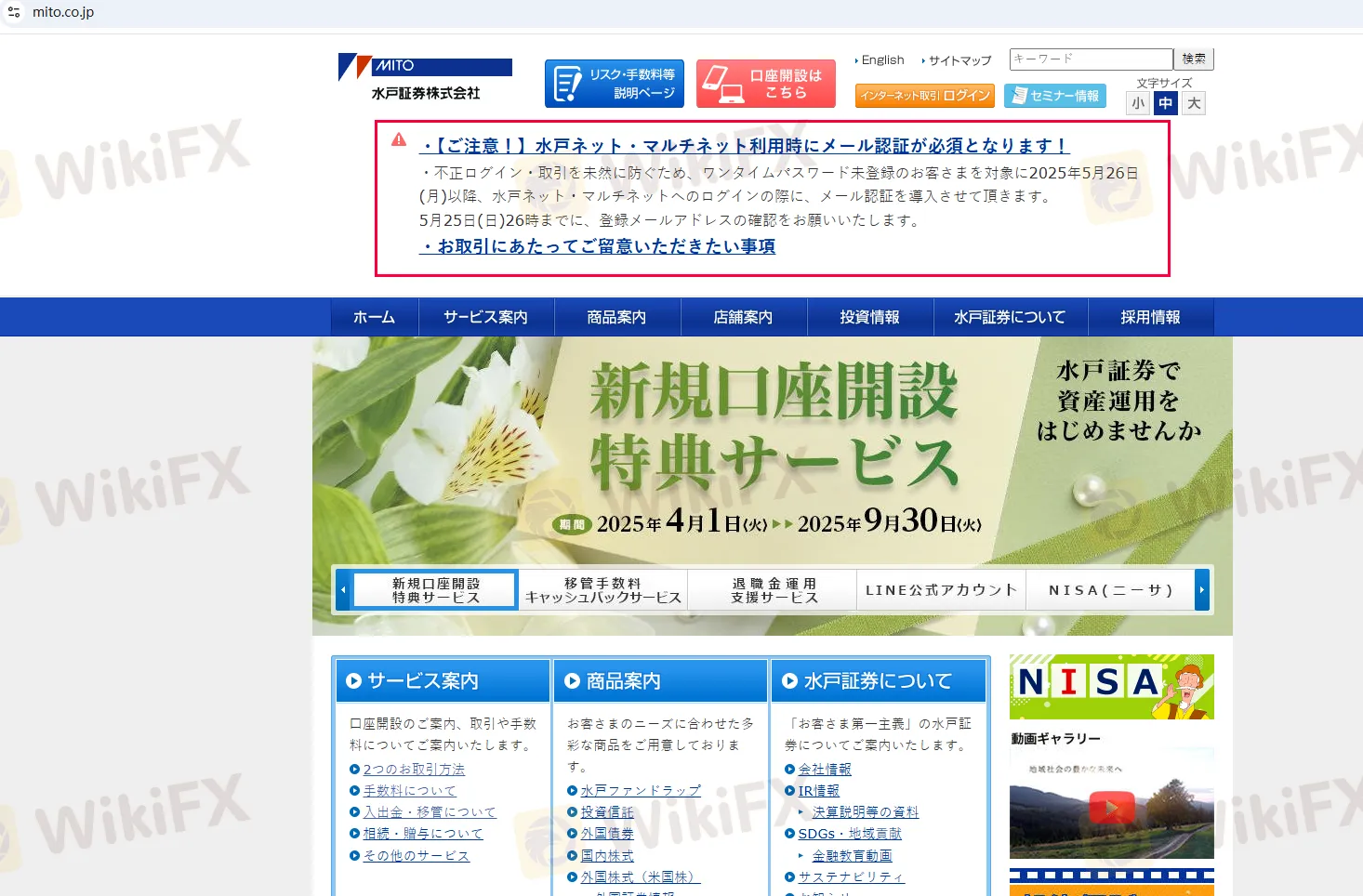This screenshot has height=896, width=1363.
Task: Click the MITO 水戸証券 logo
Action: pos(425,78)
